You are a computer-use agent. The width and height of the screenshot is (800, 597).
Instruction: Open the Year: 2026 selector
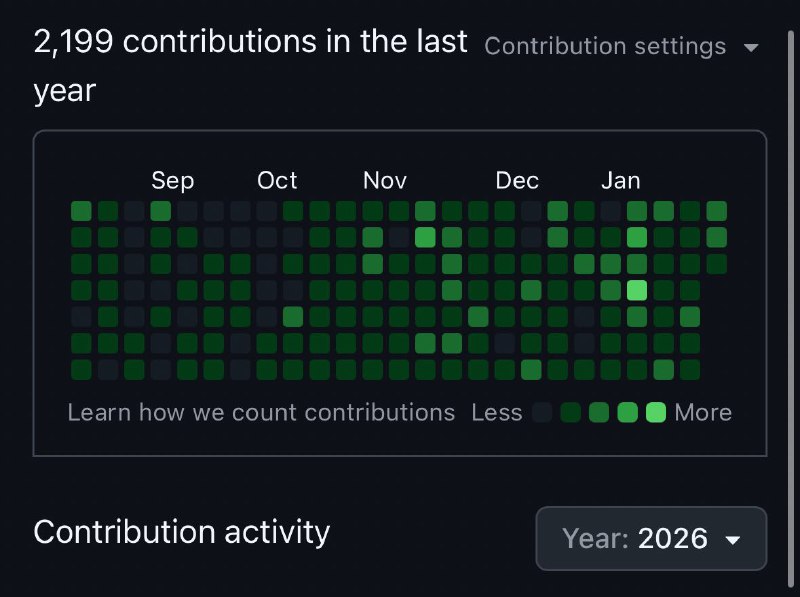tap(651, 538)
